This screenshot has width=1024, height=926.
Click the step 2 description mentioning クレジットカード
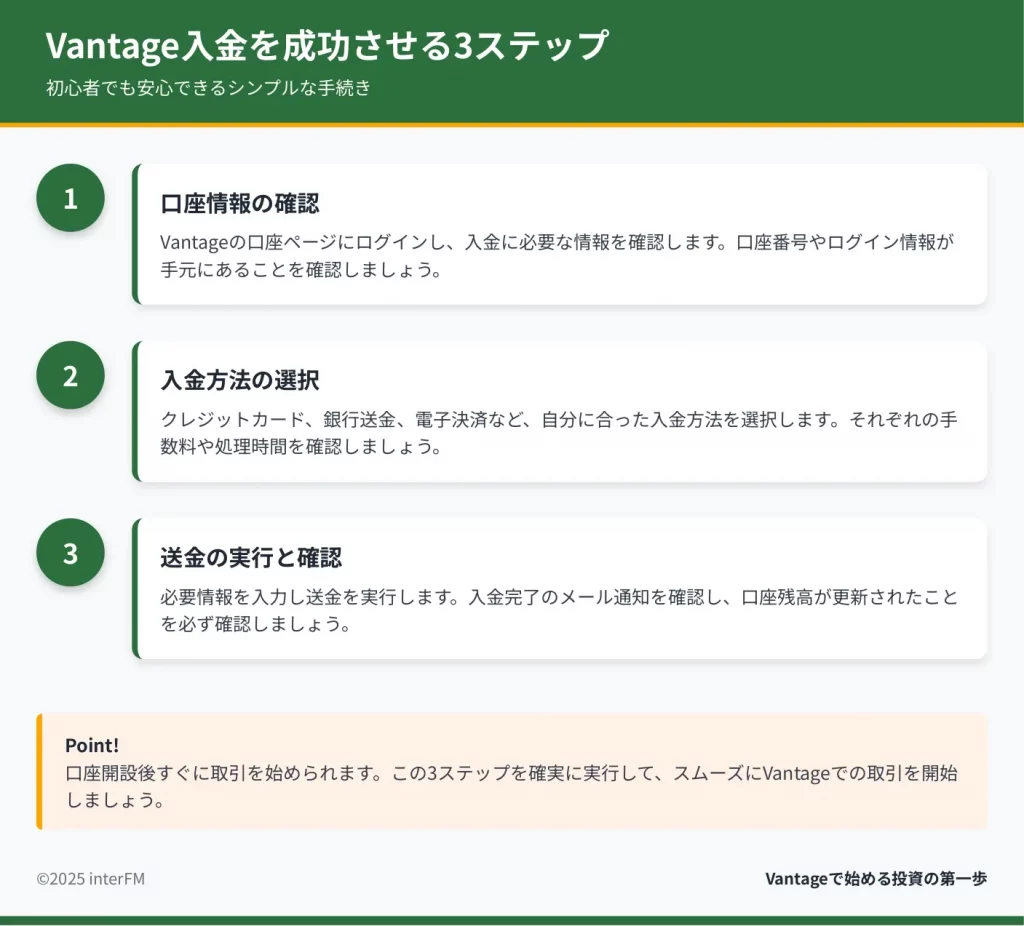point(558,433)
